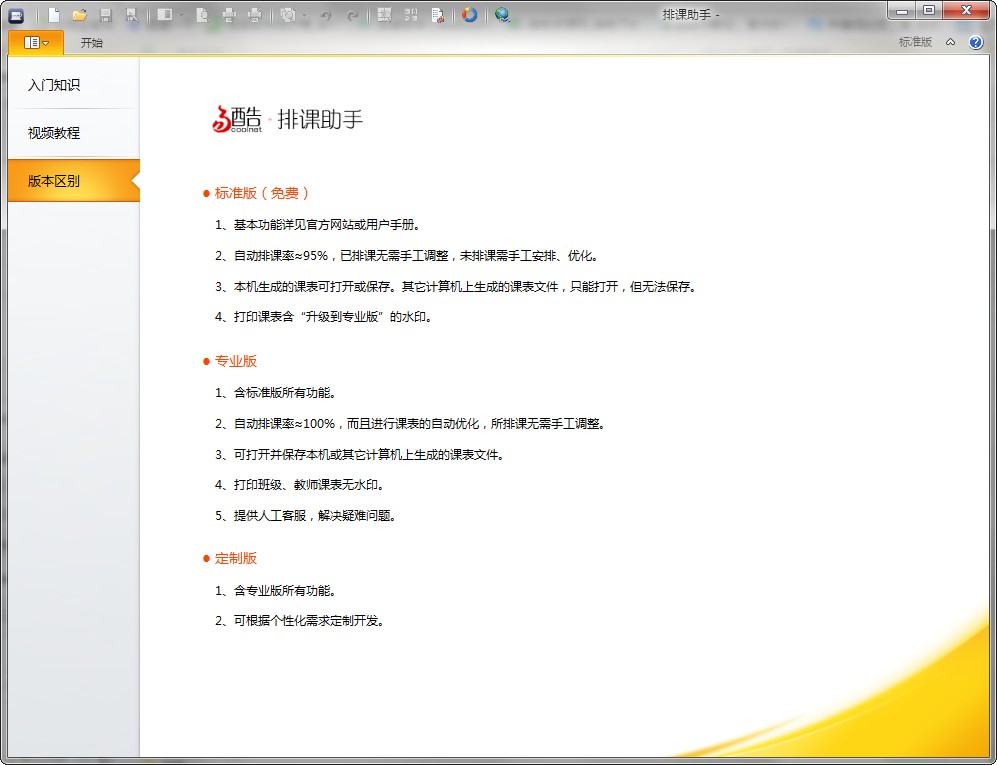Switch to the 开始 ribbon tab
The width and height of the screenshot is (997, 765).
pyautogui.click(x=91, y=43)
